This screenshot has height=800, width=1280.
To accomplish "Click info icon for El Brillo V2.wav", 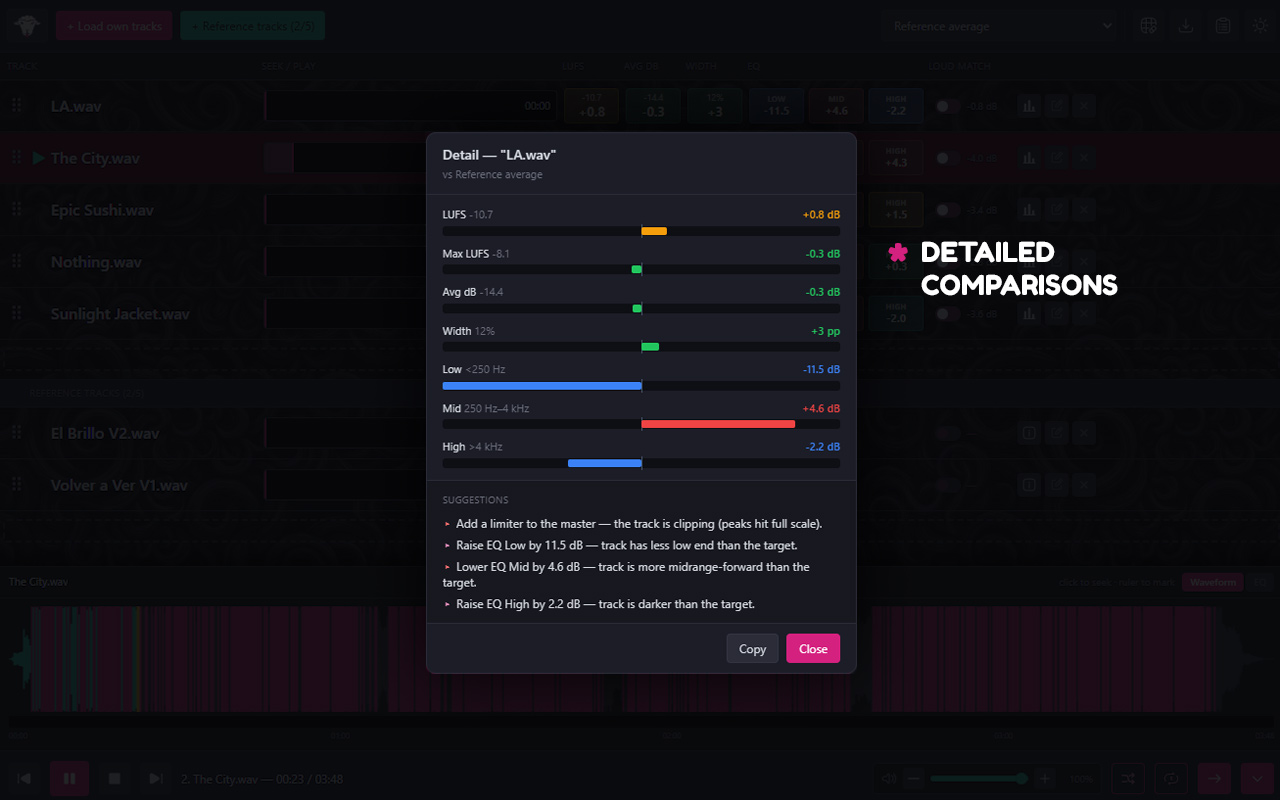I will click(x=1029, y=434).
